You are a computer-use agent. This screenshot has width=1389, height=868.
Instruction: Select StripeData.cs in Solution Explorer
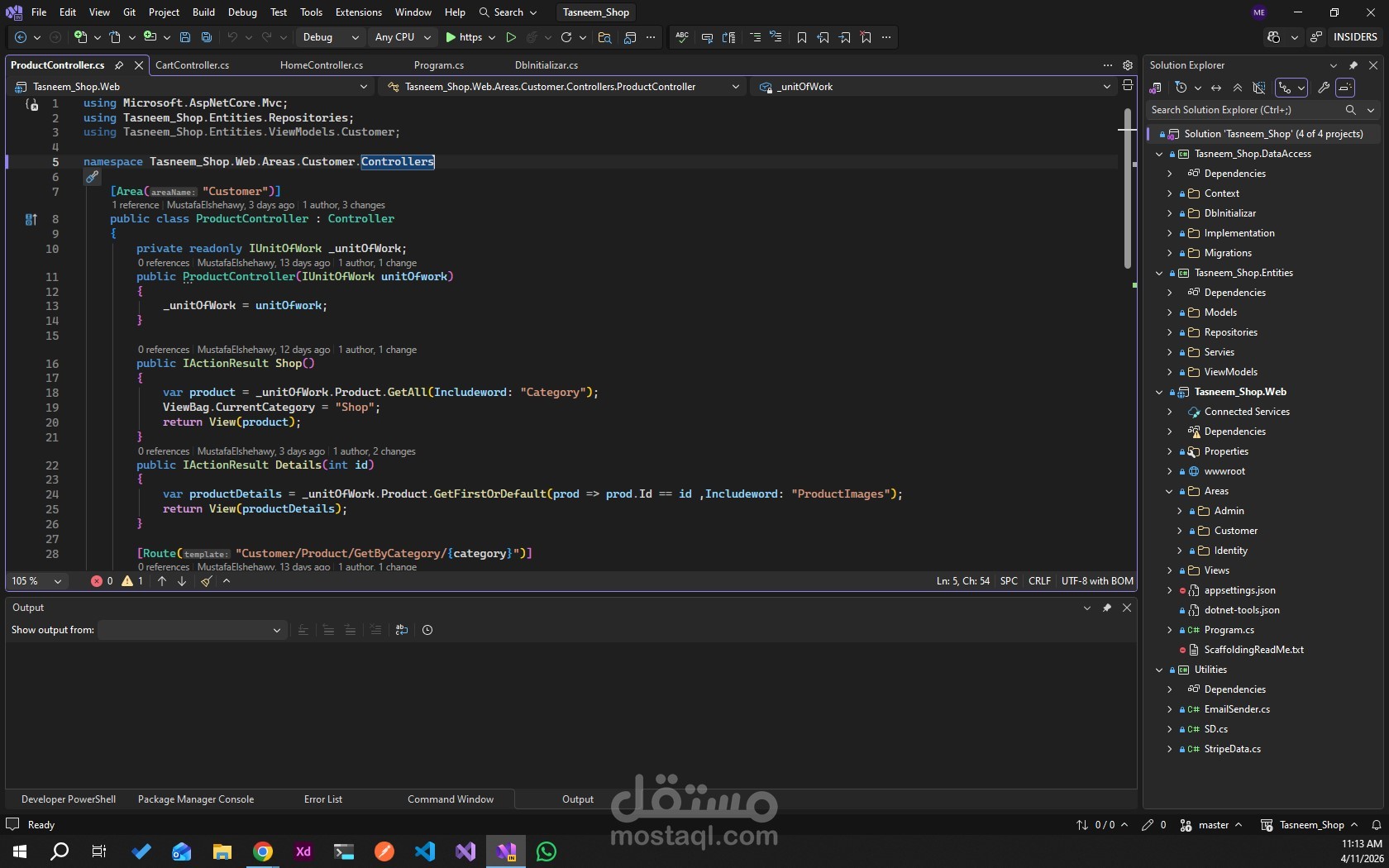(x=1232, y=749)
